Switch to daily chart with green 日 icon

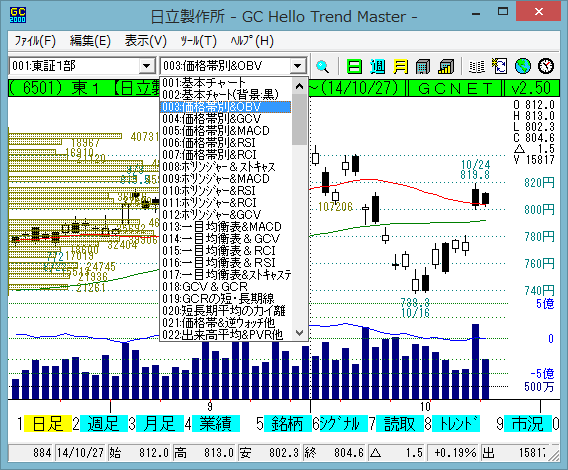point(354,66)
